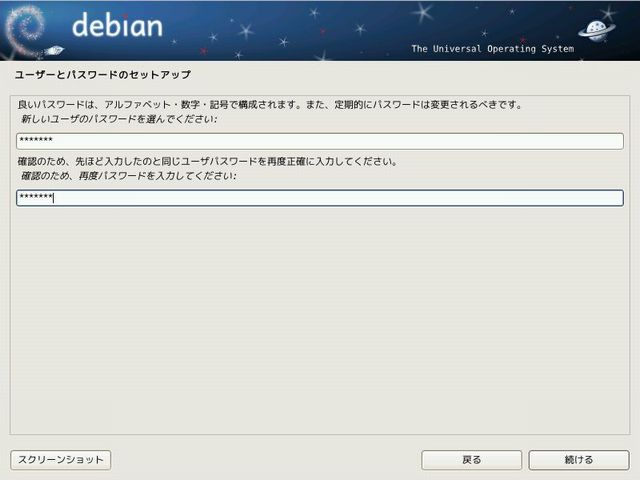Go back with the 戻る button

point(472,460)
